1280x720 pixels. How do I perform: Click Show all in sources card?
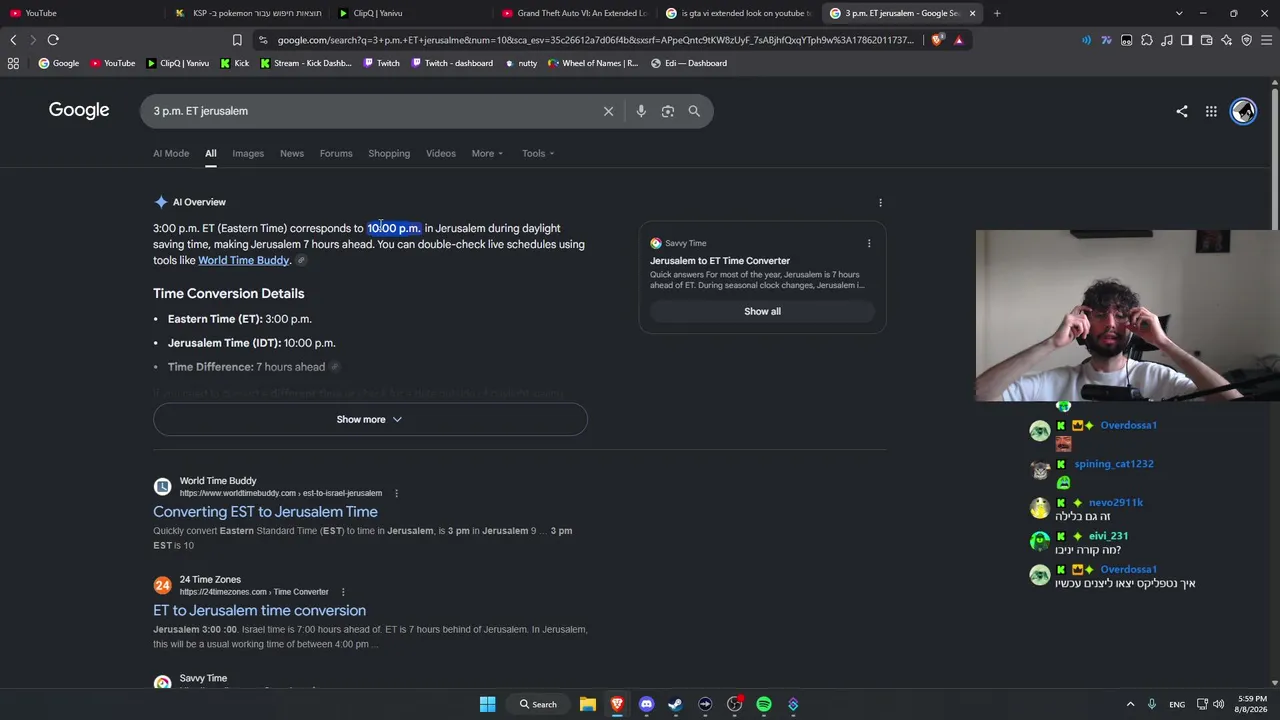click(x=762, y=311)
